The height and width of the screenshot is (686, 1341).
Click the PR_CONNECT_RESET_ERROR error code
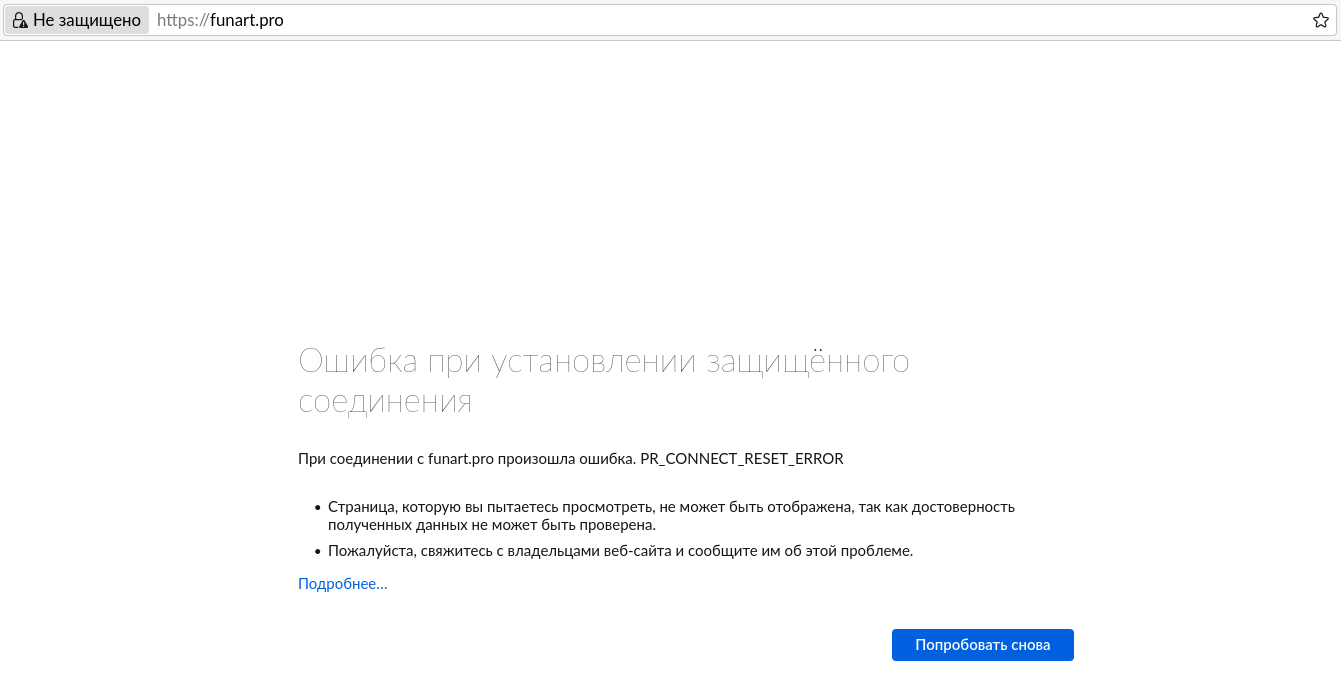tap(741, 459)
